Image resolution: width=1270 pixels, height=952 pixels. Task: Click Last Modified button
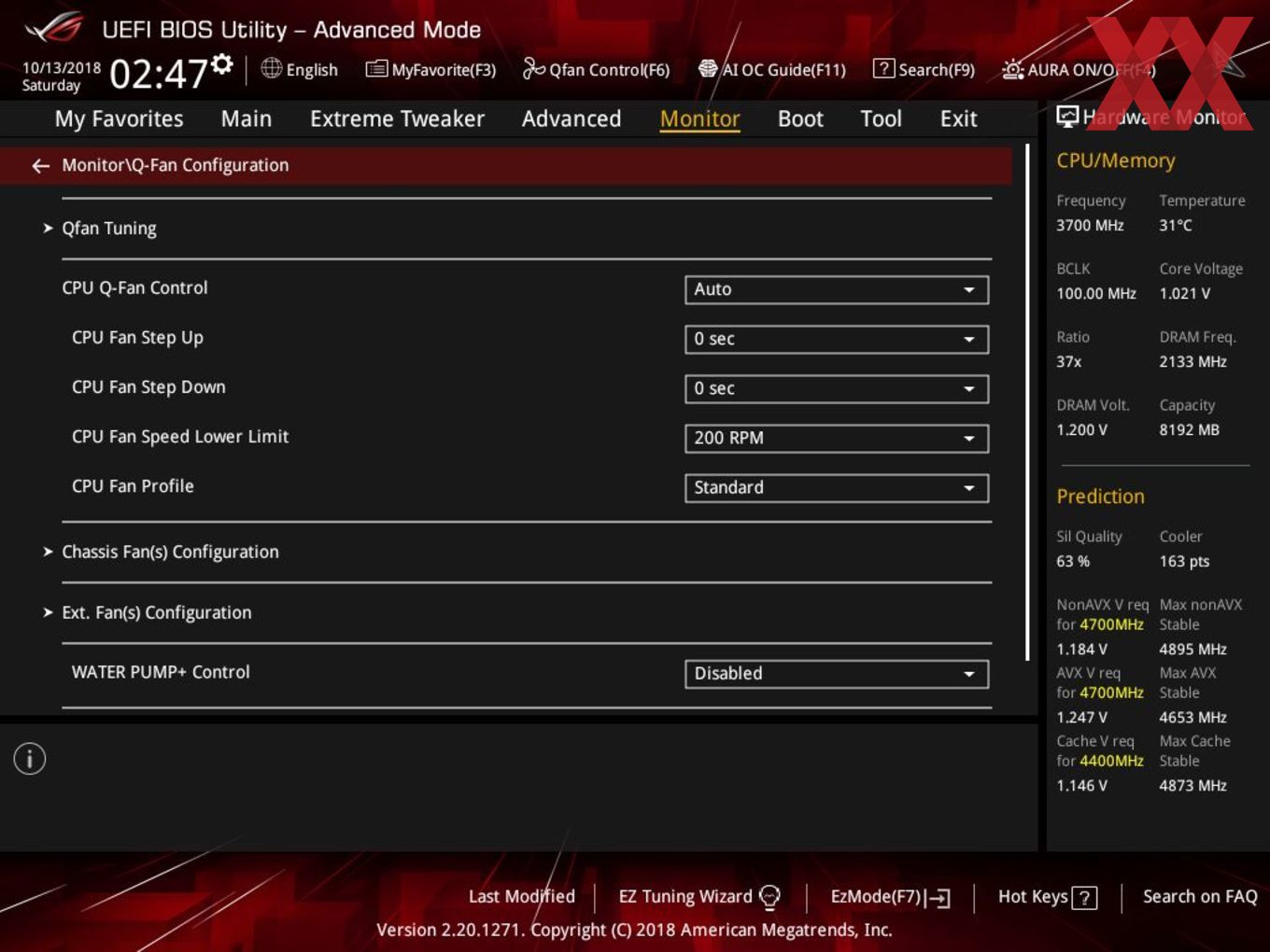click(x=521, y=897)
